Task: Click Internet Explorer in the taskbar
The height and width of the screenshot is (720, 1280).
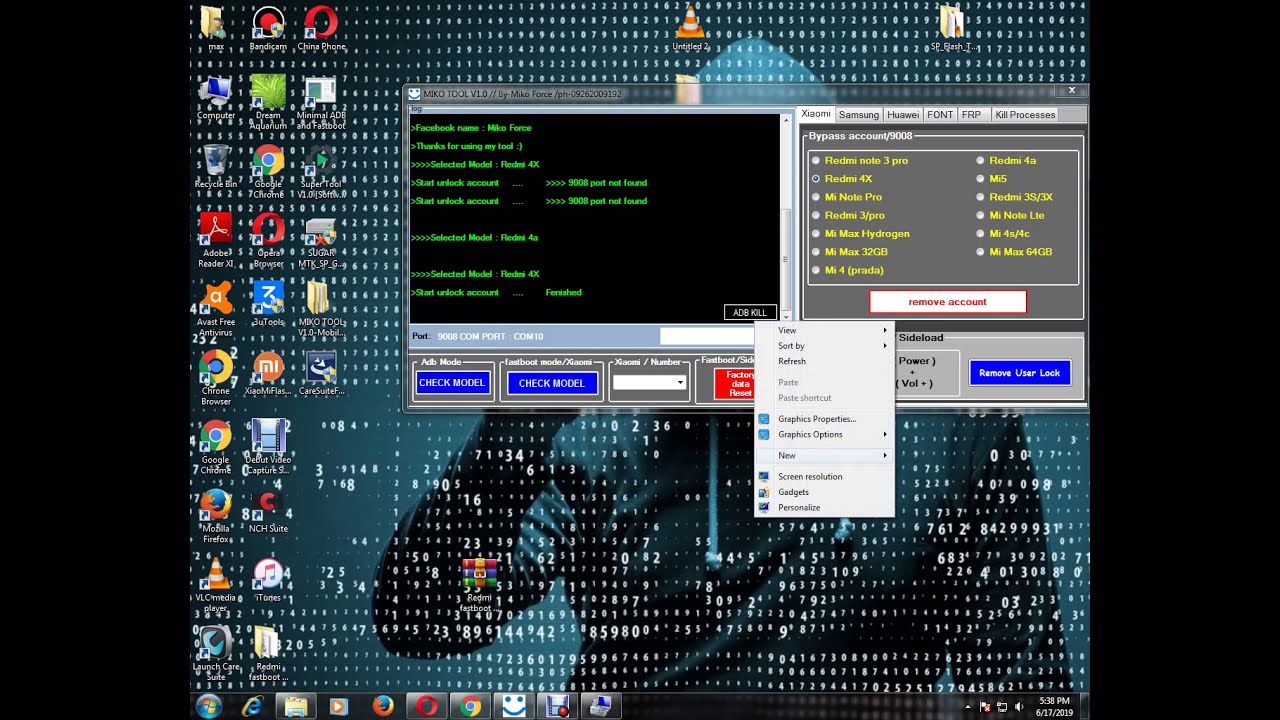Action: coord(253,706)
